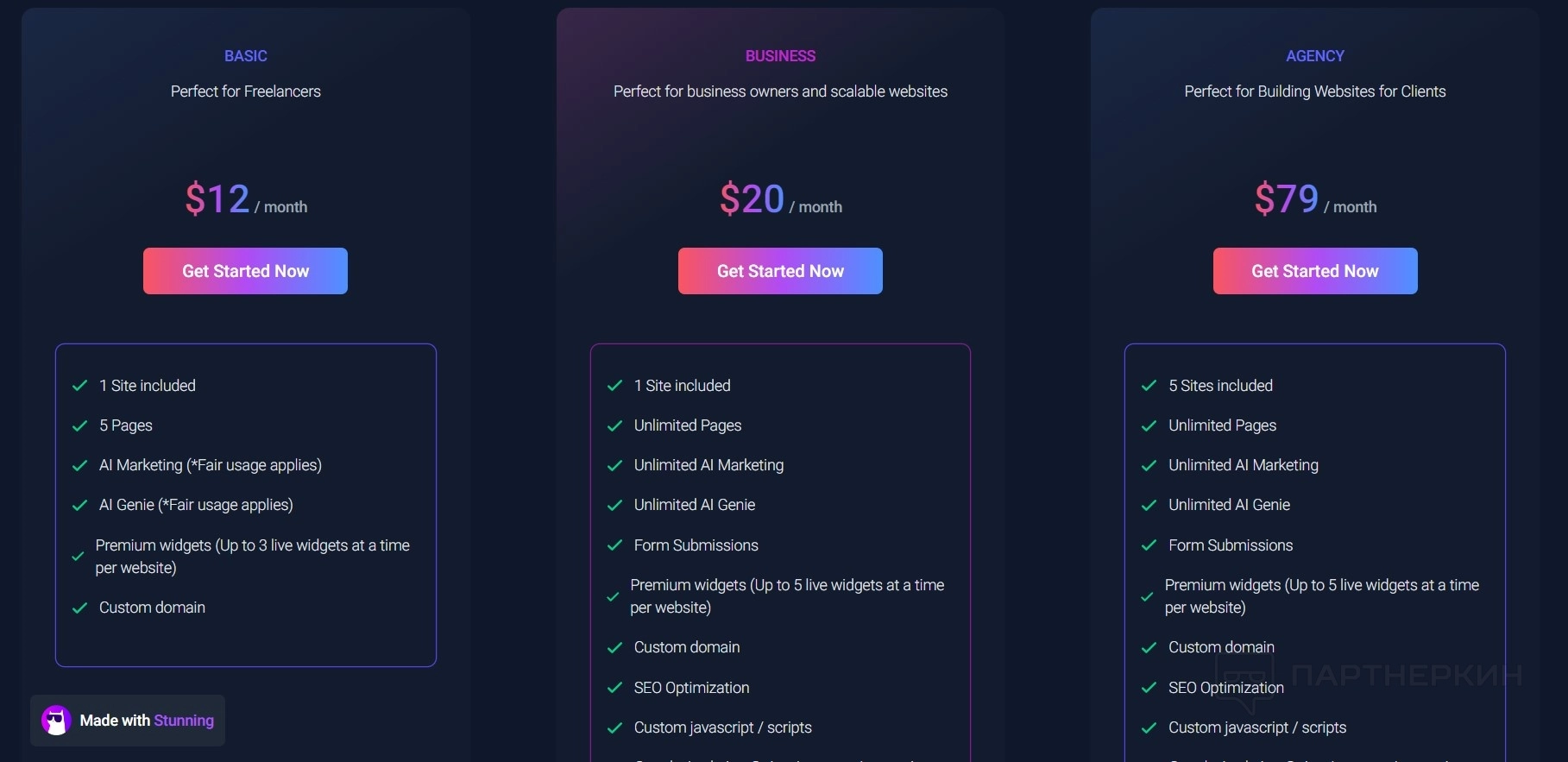Click checkmark beside Agency 'Custom javascript / scripts'

coord(1149,727)
